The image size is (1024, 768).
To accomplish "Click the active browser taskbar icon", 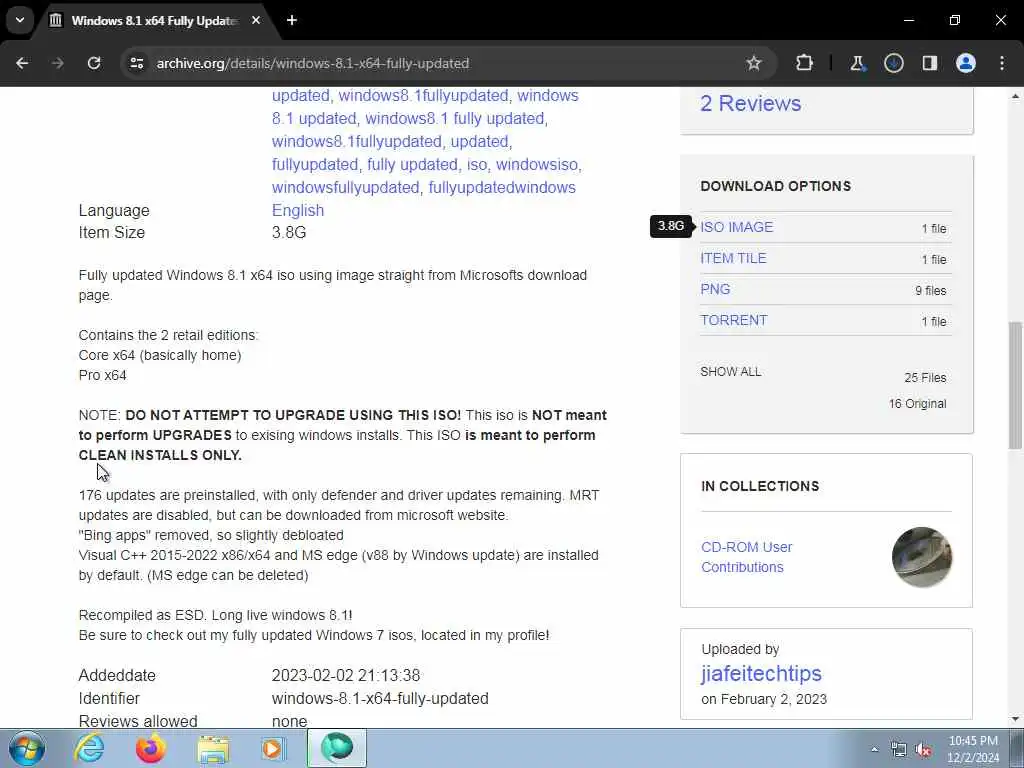I will click(337, 748).
